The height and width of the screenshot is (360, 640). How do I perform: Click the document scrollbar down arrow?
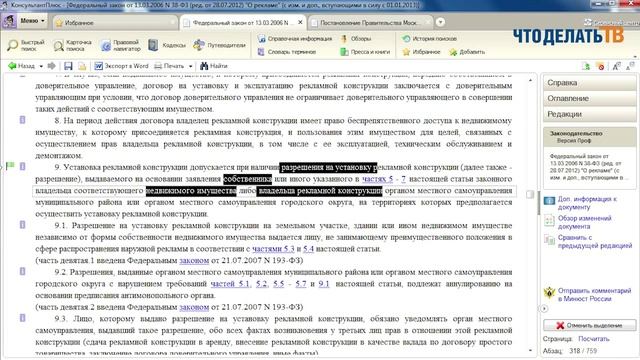[530, 350]
